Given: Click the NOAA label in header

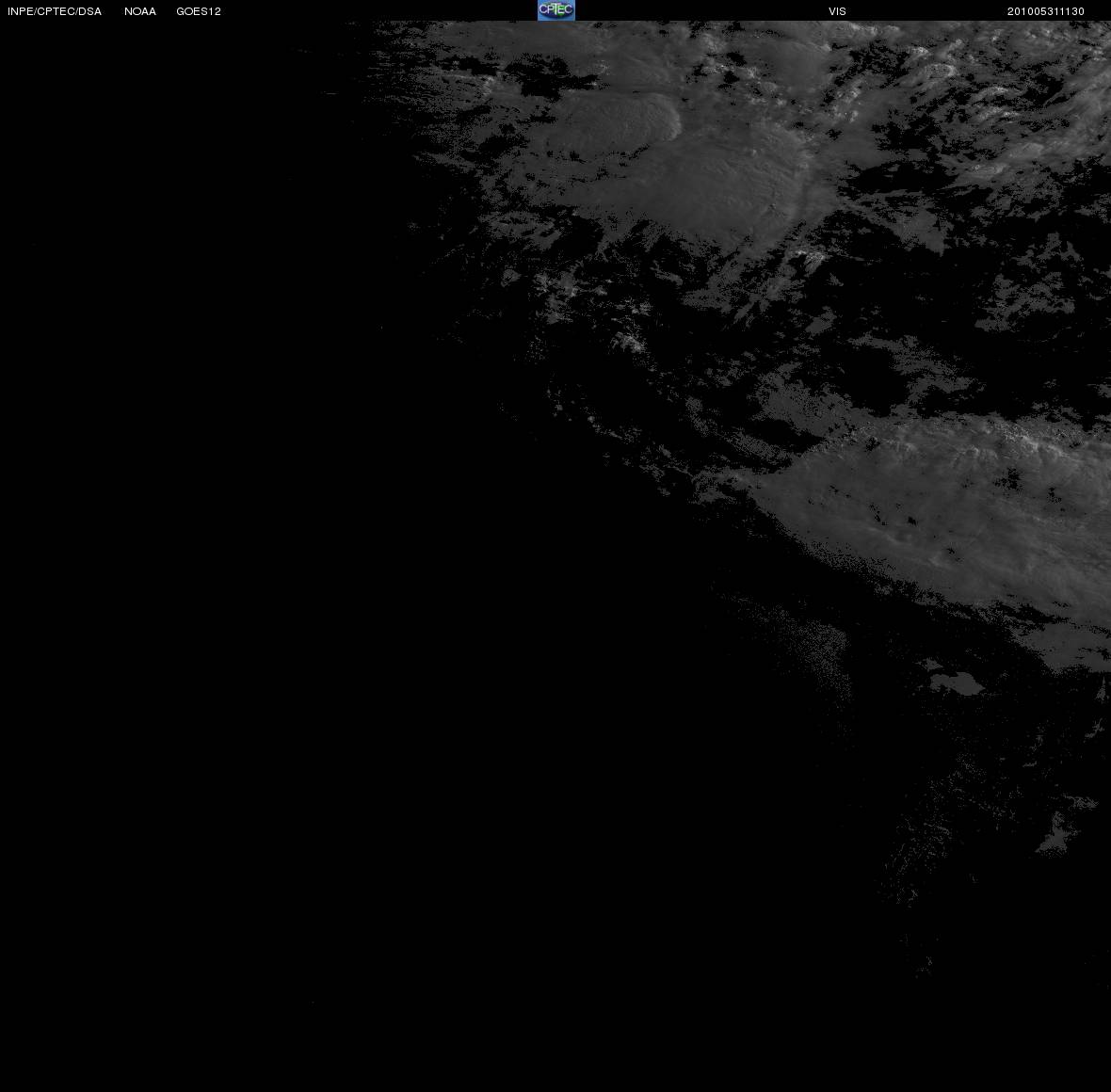Looking at the screenshot, I should (140, 11).
